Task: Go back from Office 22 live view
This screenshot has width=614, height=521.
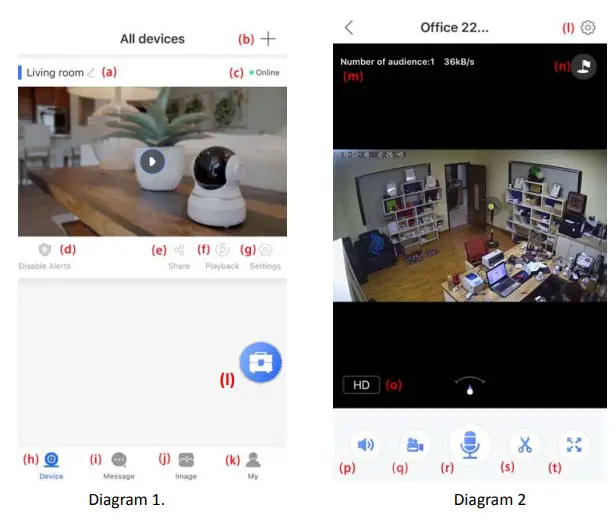Action: tap(349, 27)
